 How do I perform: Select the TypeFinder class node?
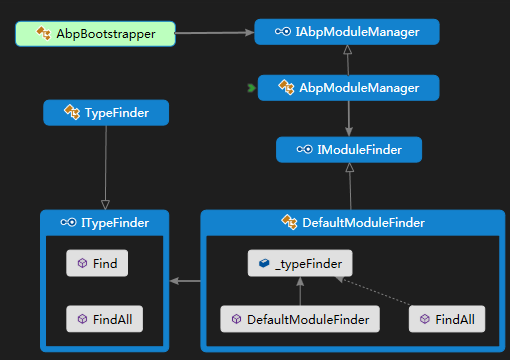click(x=106, y=113)
